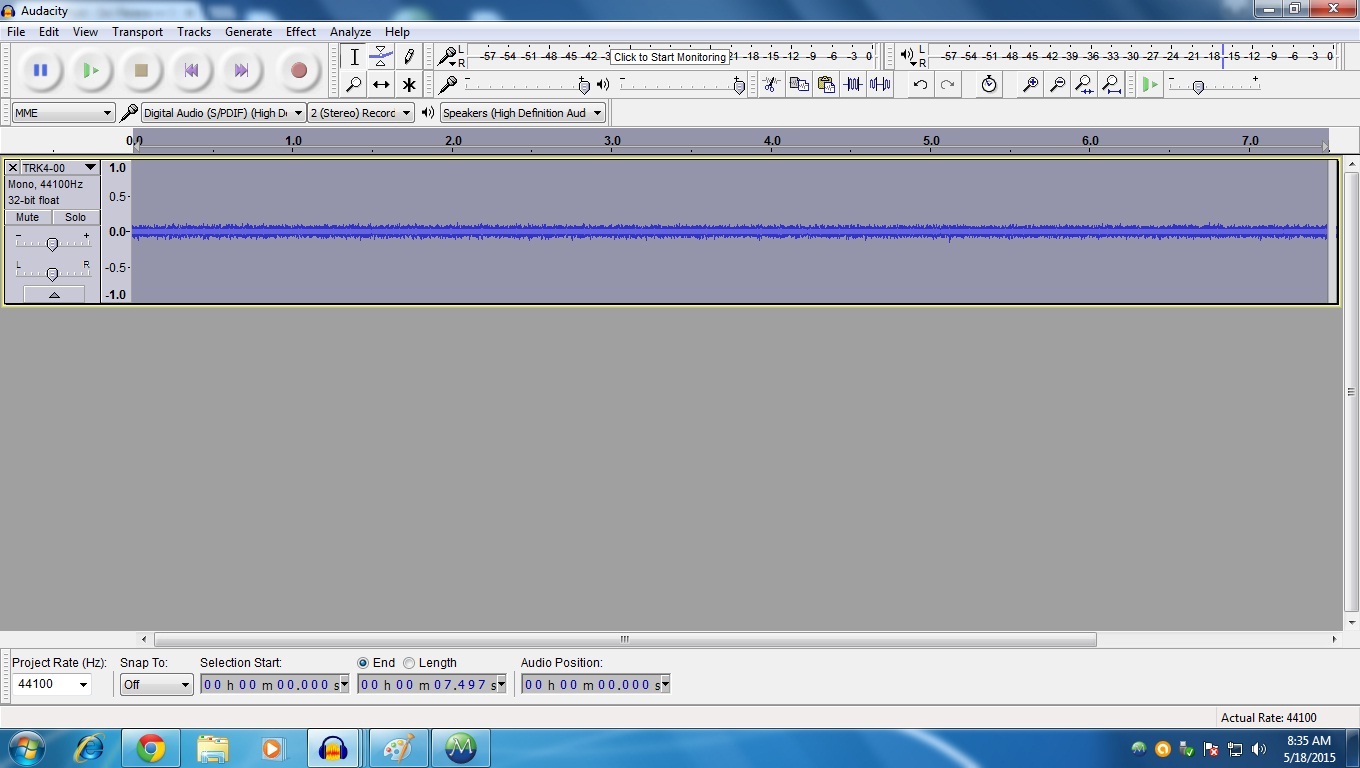This screenshot has height=768, width=1360.
Task: Open the Effect menu
Action: click(x=301, y=32)
